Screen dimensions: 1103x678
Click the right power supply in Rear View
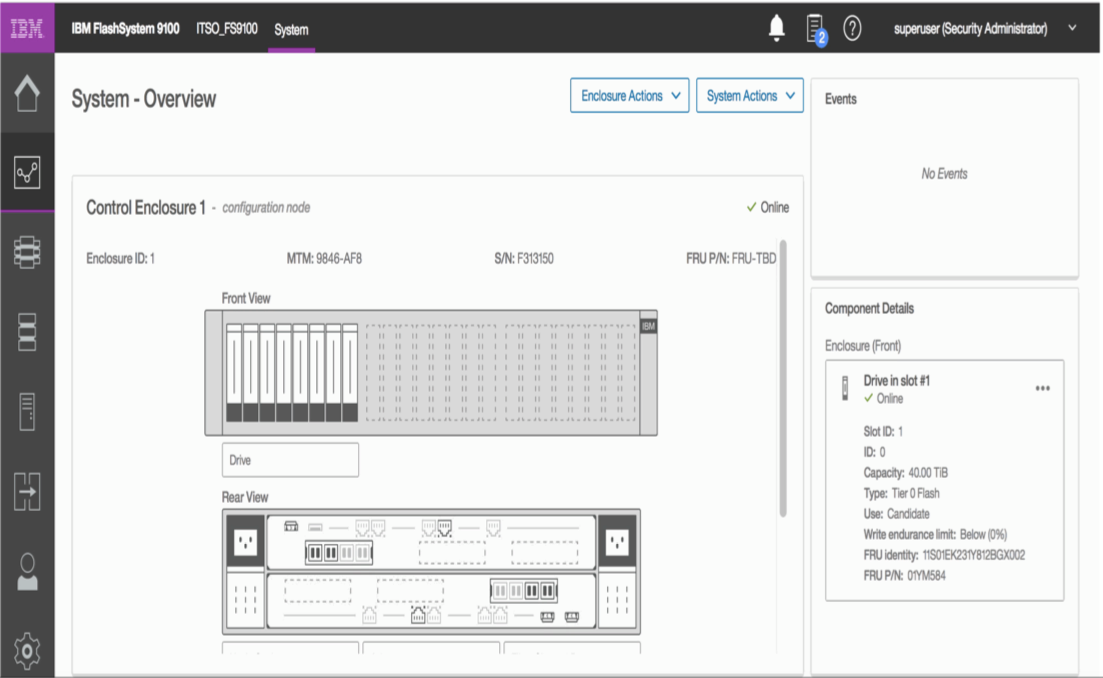617,542
